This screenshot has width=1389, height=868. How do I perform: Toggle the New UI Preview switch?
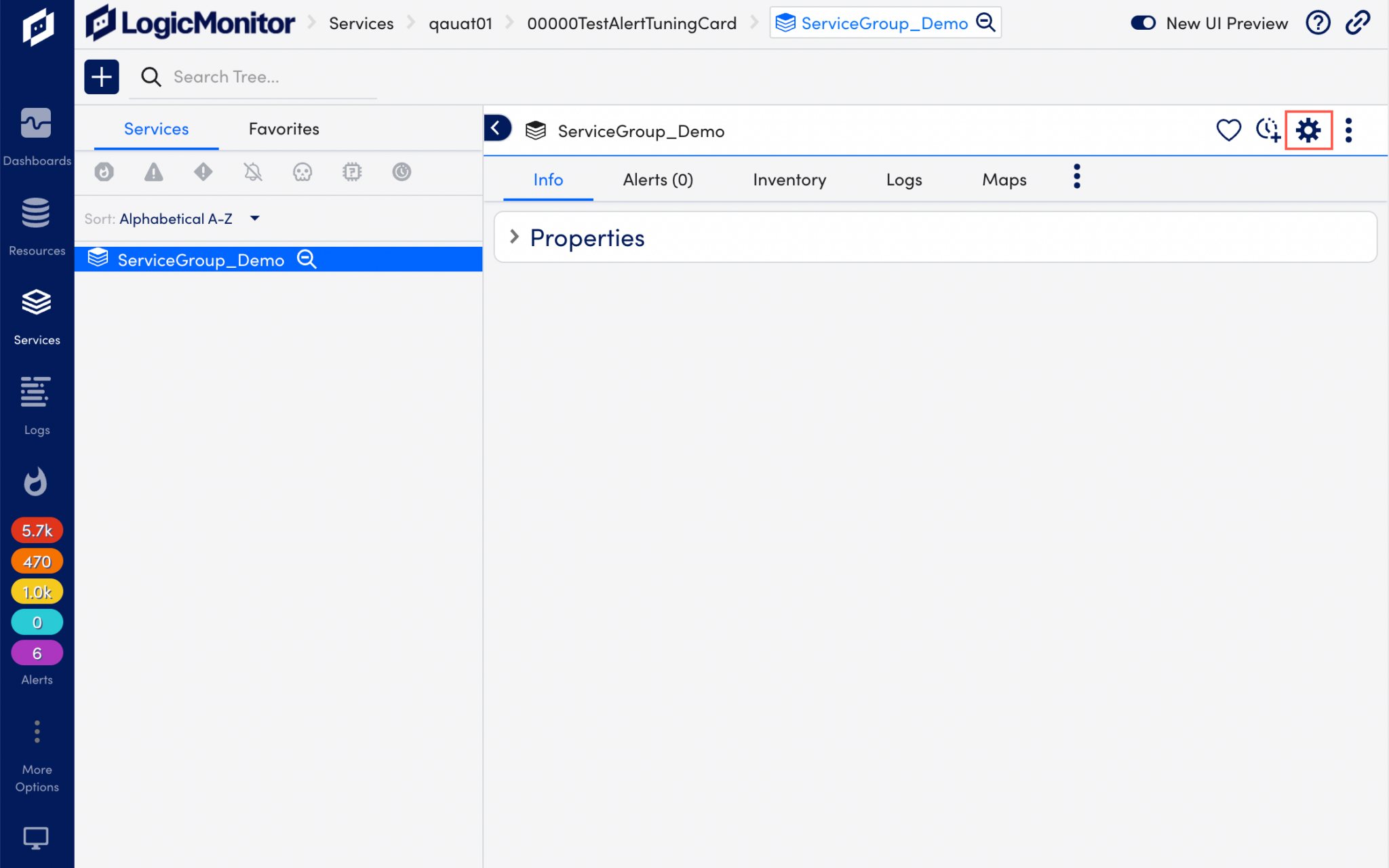coord(1143,22)
